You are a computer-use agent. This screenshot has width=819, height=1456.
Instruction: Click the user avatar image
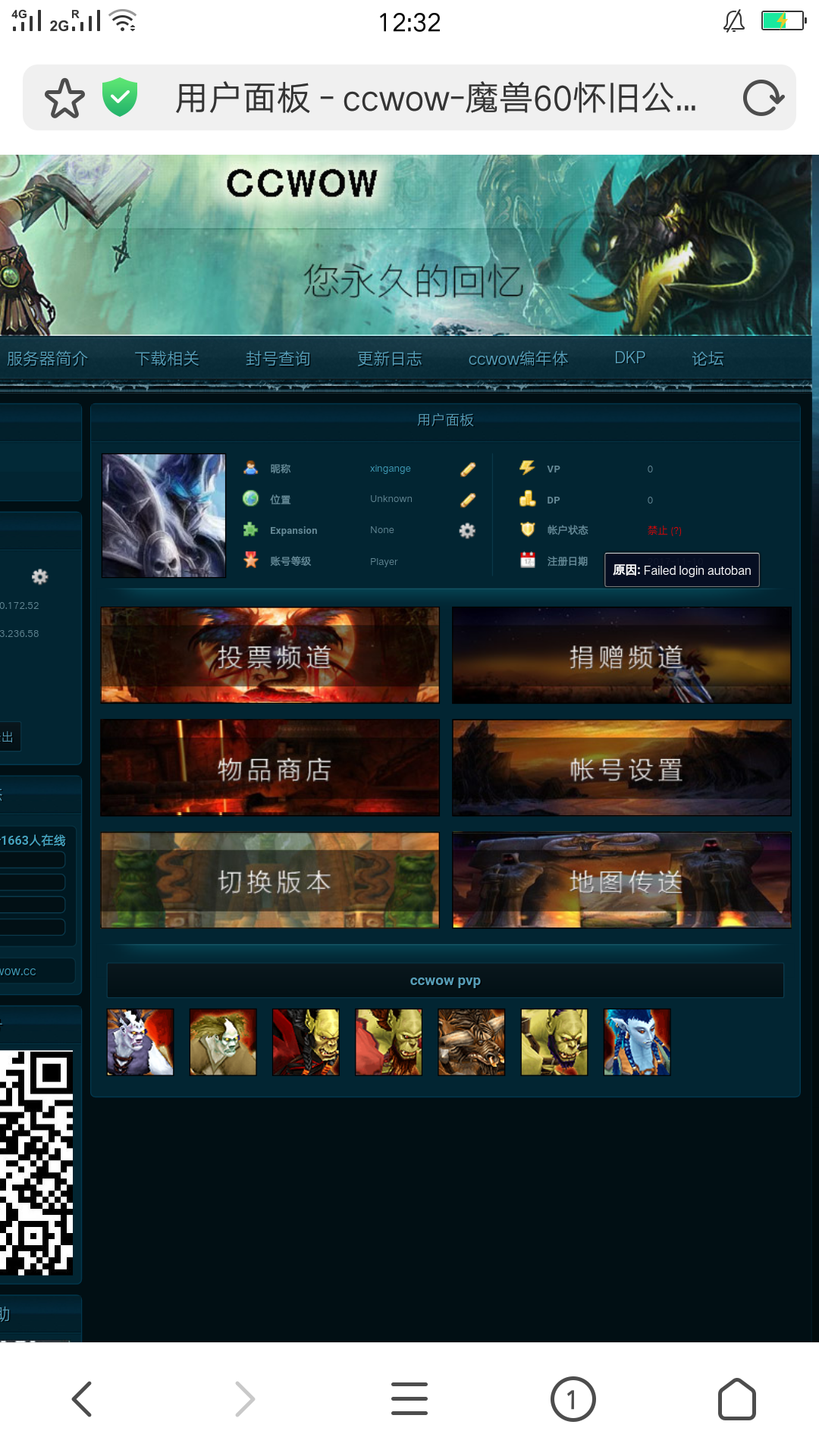point(164,516)
